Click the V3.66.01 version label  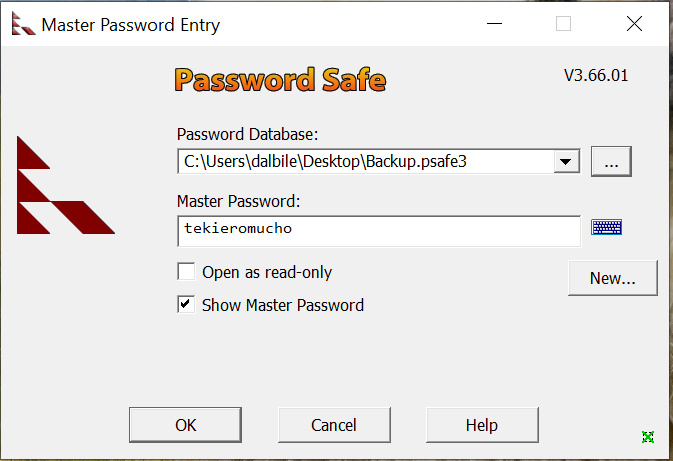coord(596,76)
